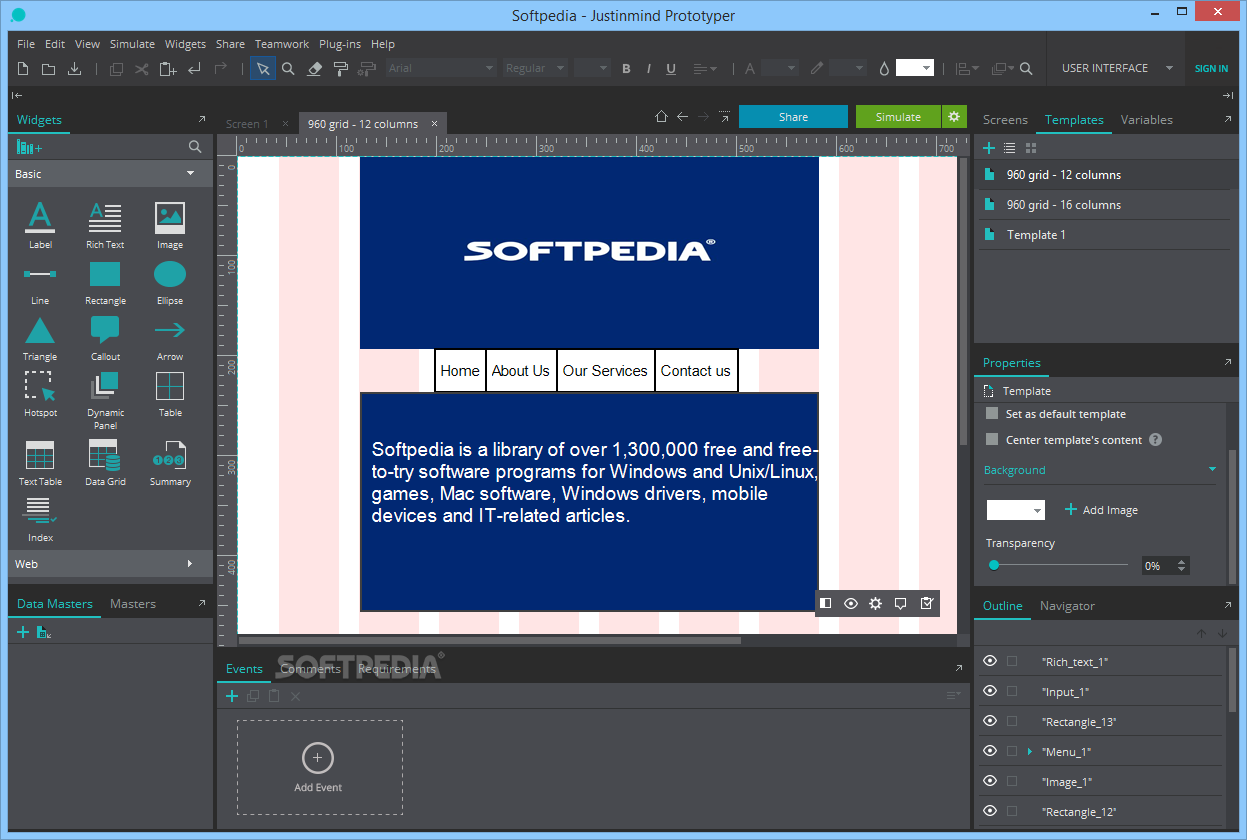
Task: Open the Teamwork menu
Action: [x=282, y=44]
